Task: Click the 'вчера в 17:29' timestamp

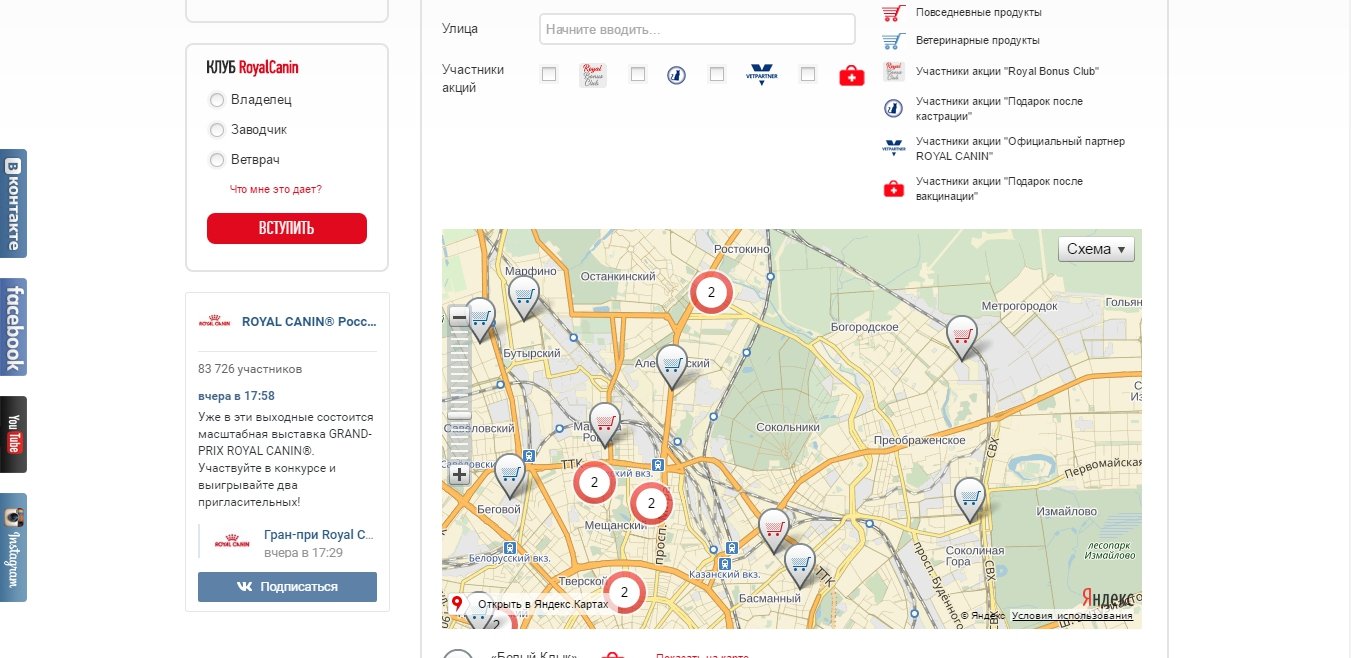Action: (x=303, y=553)
